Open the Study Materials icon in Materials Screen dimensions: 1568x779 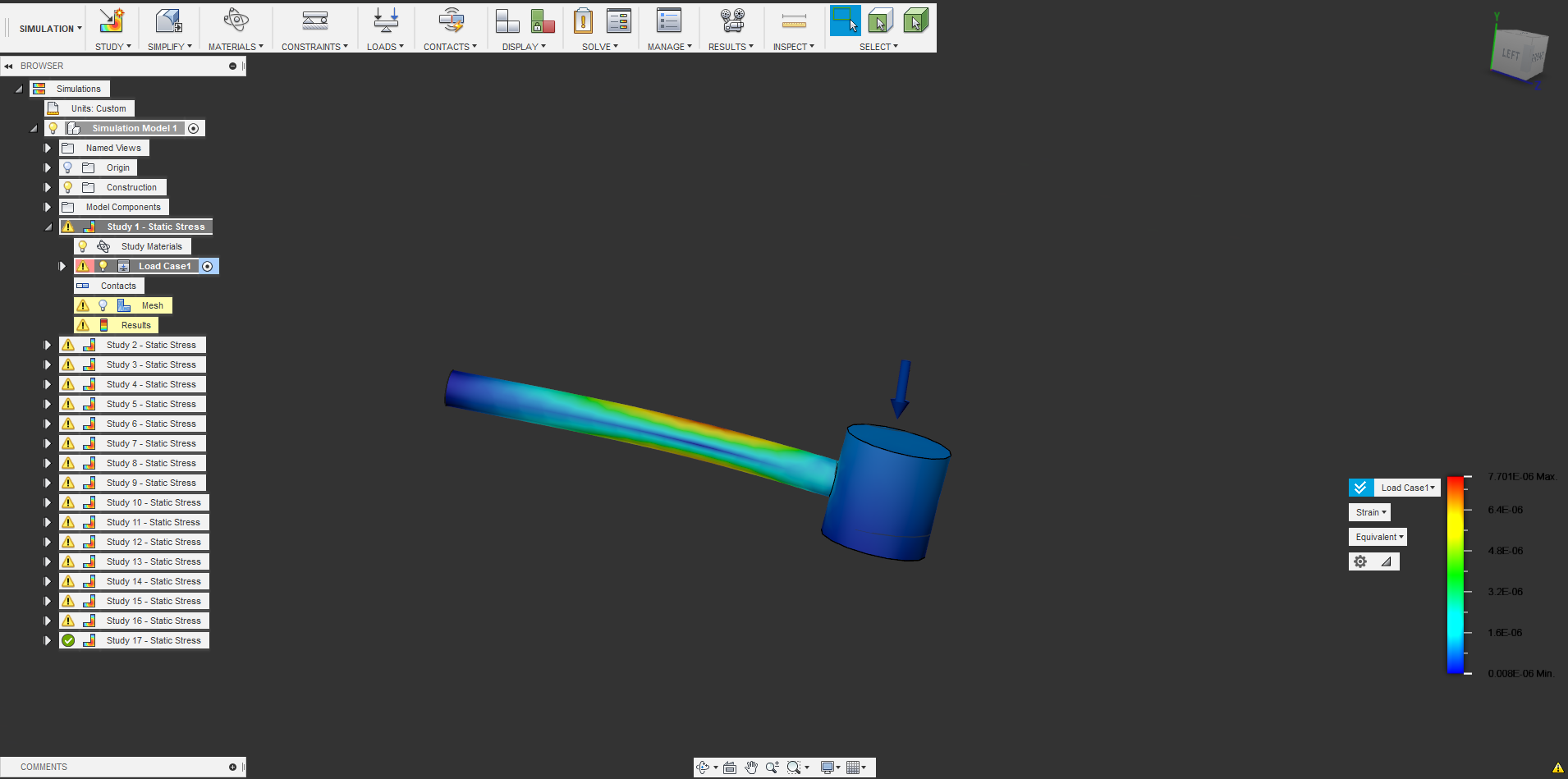(x=236, y=21)
